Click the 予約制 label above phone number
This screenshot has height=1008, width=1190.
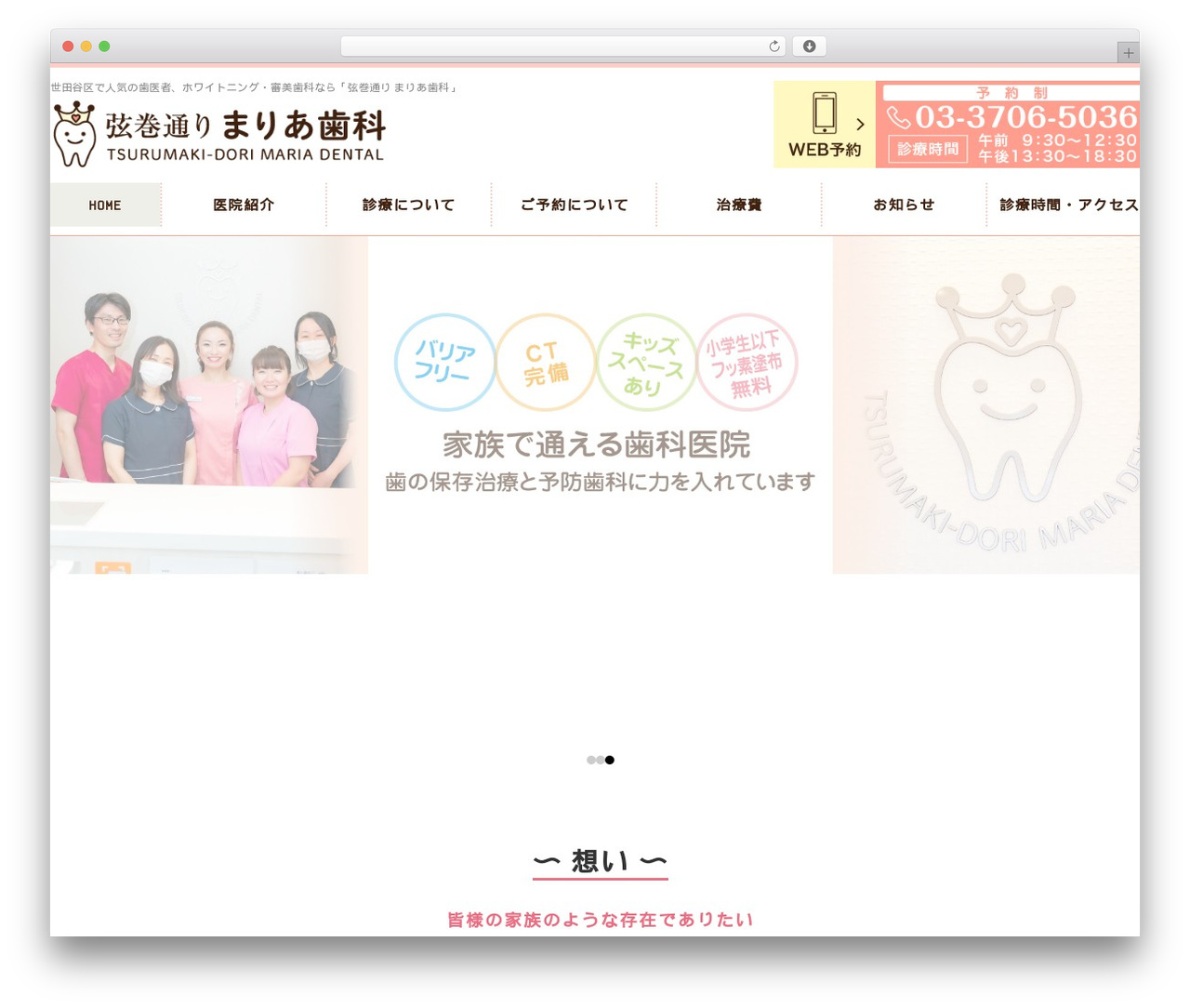1011,93
